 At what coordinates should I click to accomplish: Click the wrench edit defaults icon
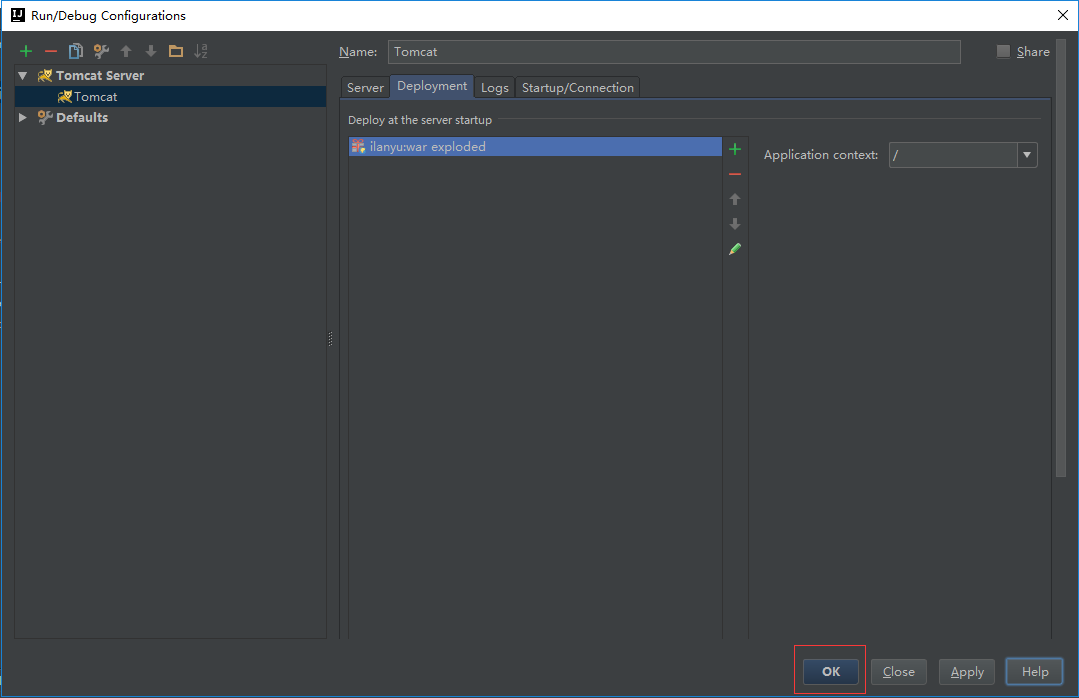pos(101,51)
